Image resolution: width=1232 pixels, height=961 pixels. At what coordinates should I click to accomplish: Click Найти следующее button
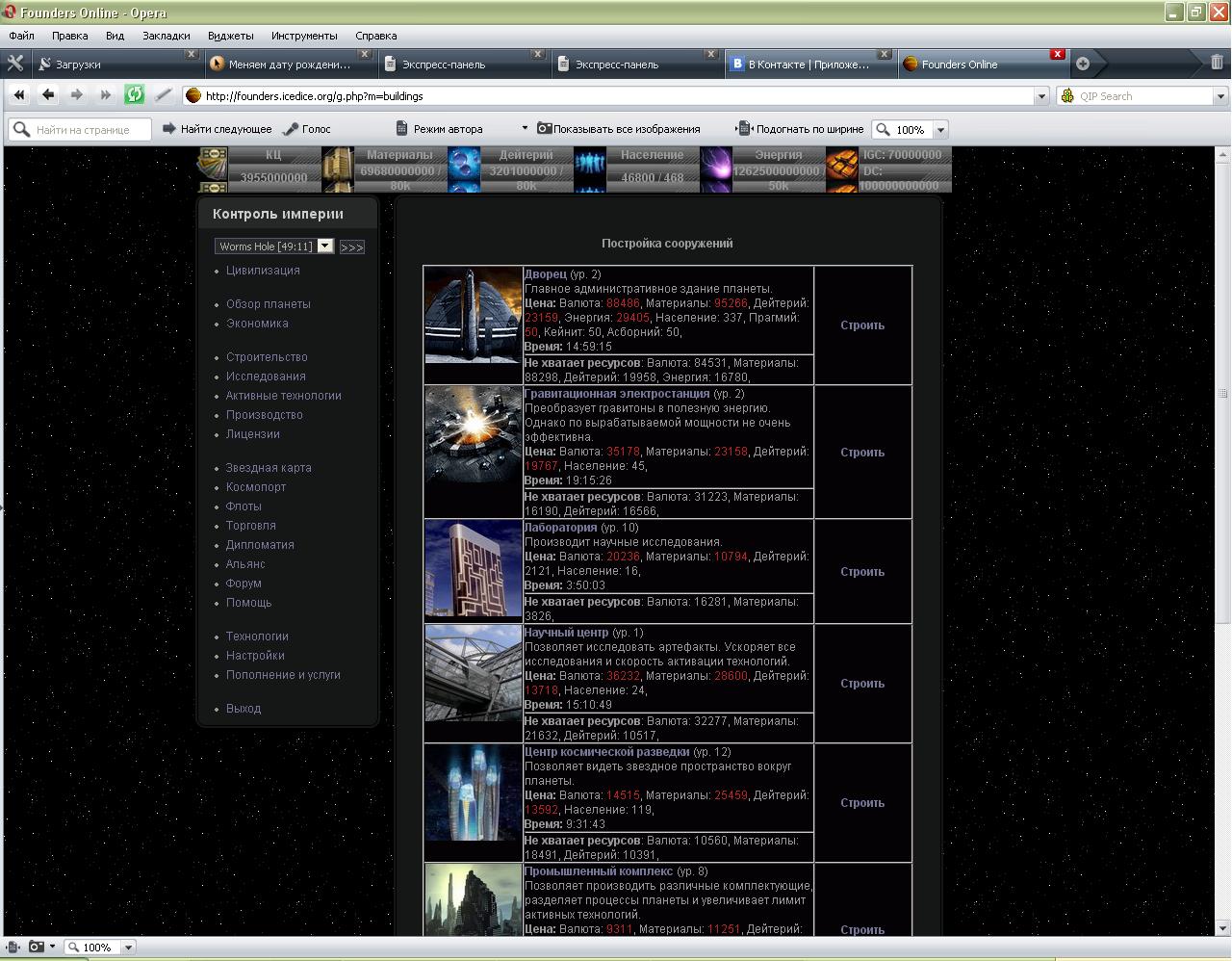[x=217, y=129]
